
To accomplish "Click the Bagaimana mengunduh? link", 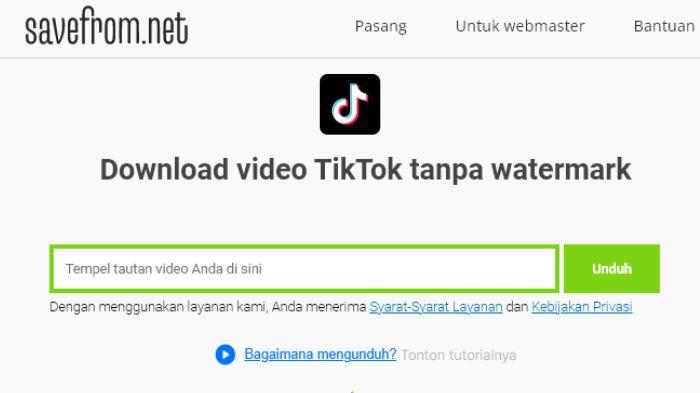I will coord(320,355).
